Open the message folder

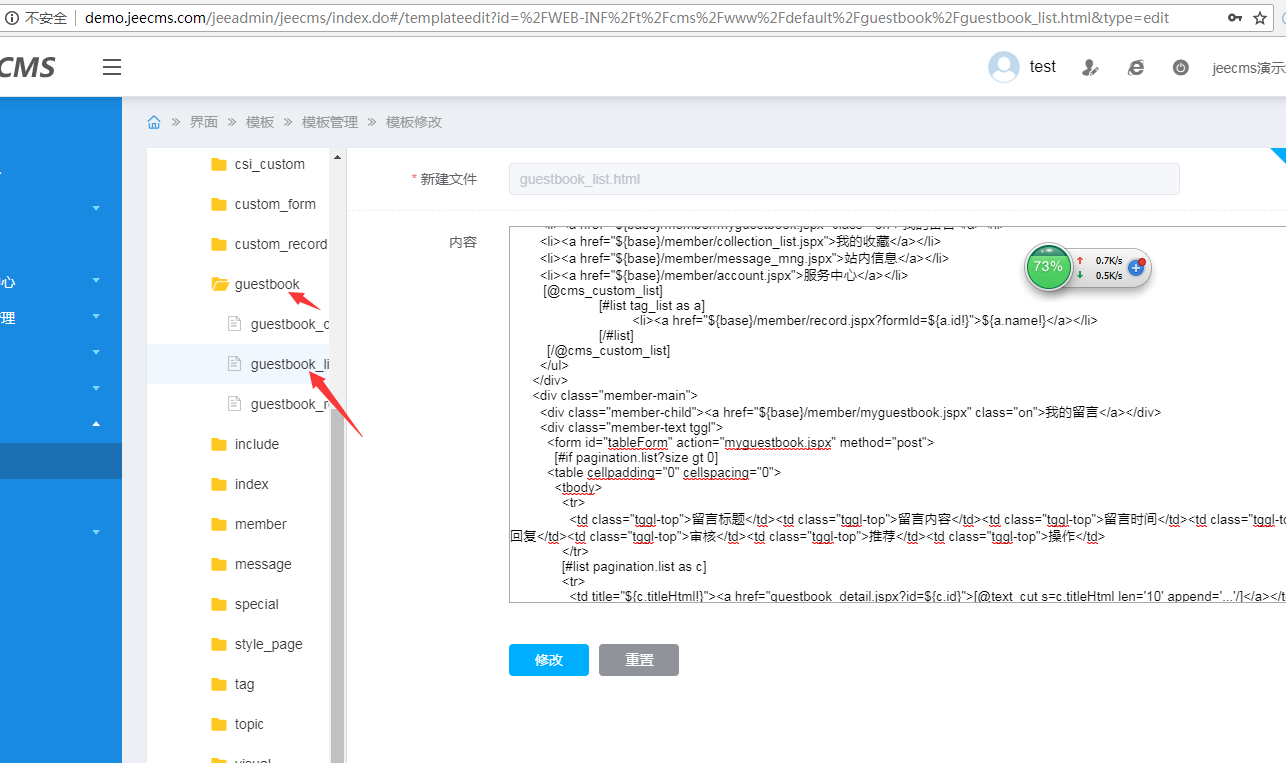point(263,564)
